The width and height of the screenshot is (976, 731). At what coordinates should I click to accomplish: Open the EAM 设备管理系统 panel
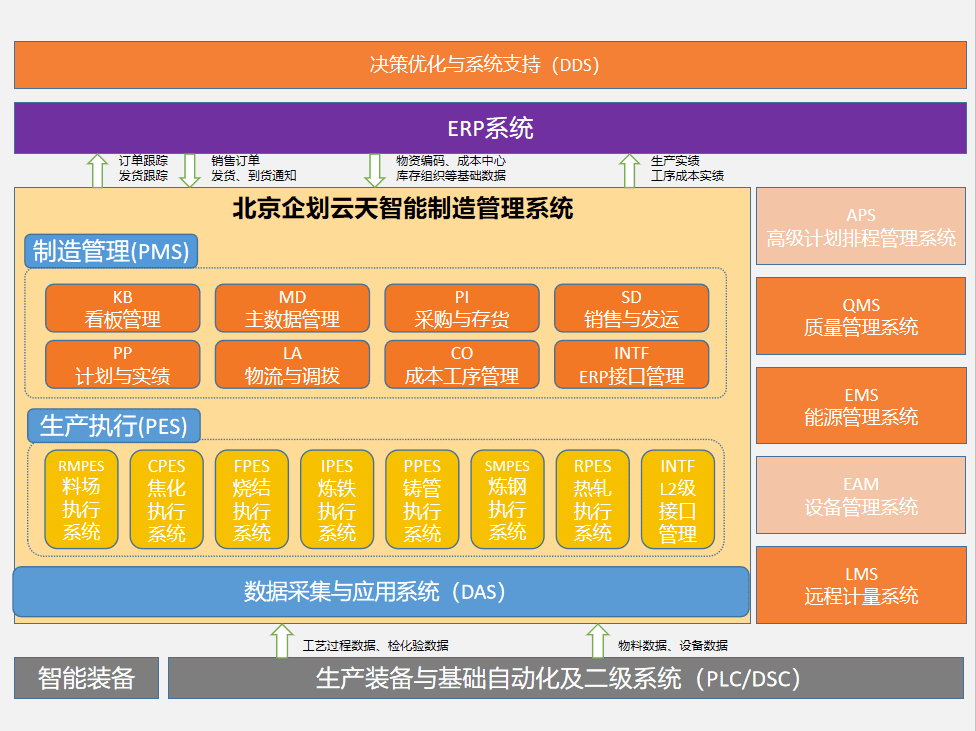click(x=861, y=495)
